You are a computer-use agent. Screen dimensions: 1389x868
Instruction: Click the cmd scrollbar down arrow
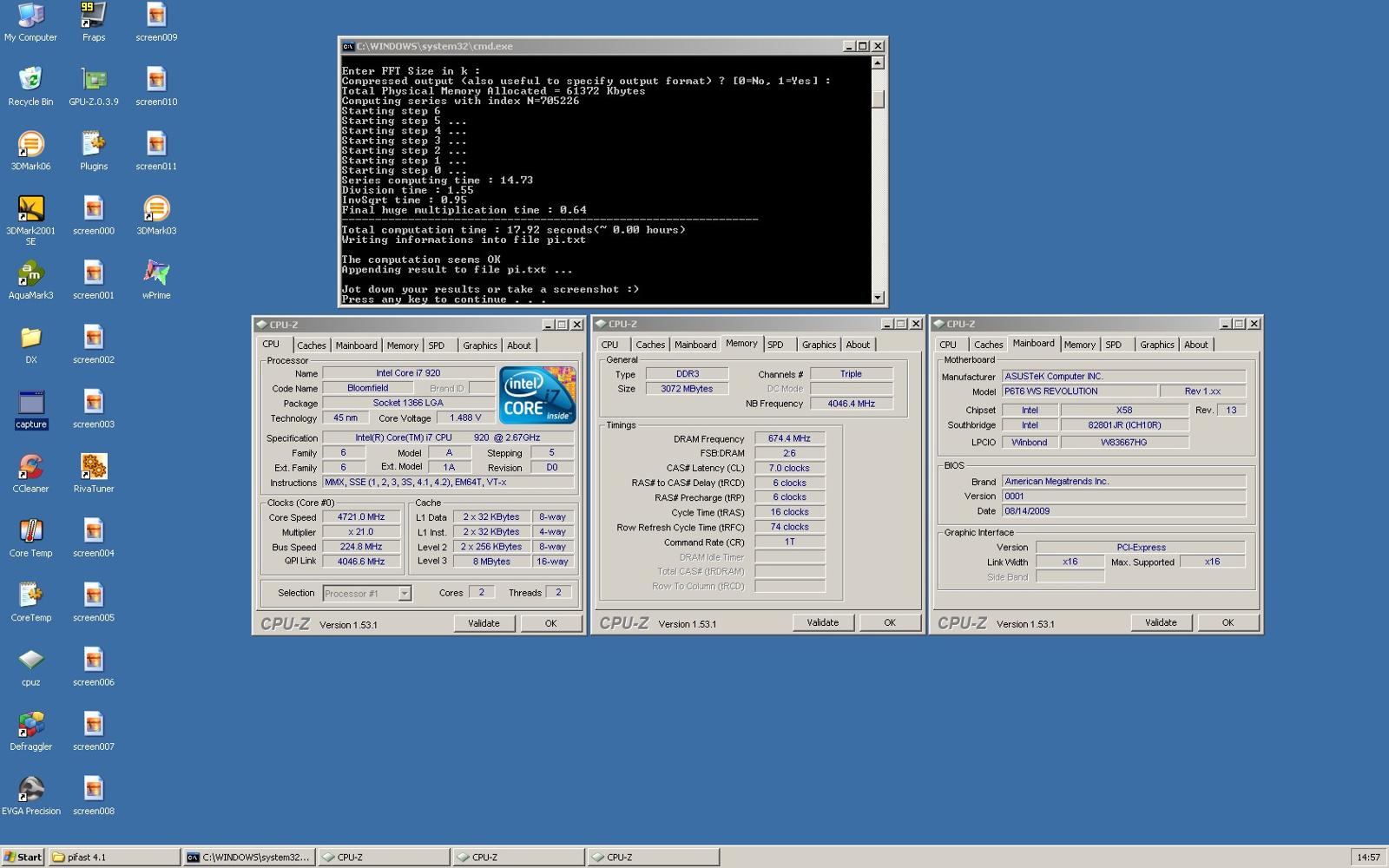point(878,298)
